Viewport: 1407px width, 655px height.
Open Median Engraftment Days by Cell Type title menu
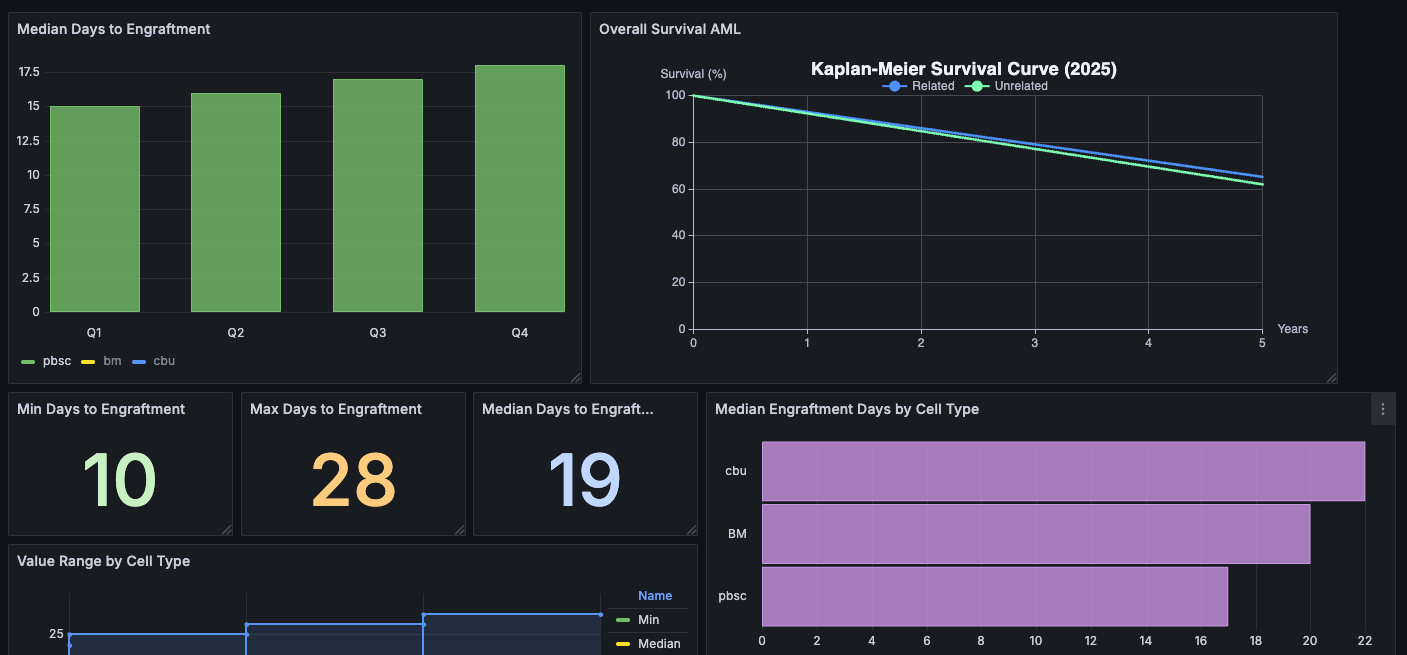(x=846, y=409)
